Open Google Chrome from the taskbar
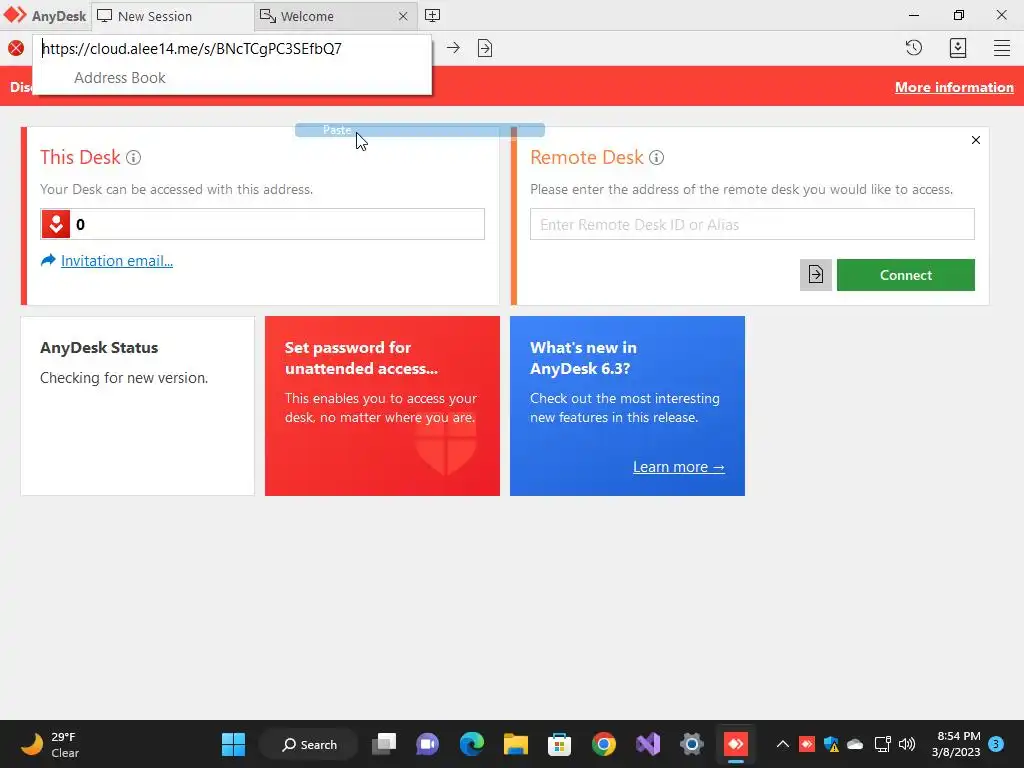Image resolution: width=1024 pixels, height=768 pixels. coord(603,744)
